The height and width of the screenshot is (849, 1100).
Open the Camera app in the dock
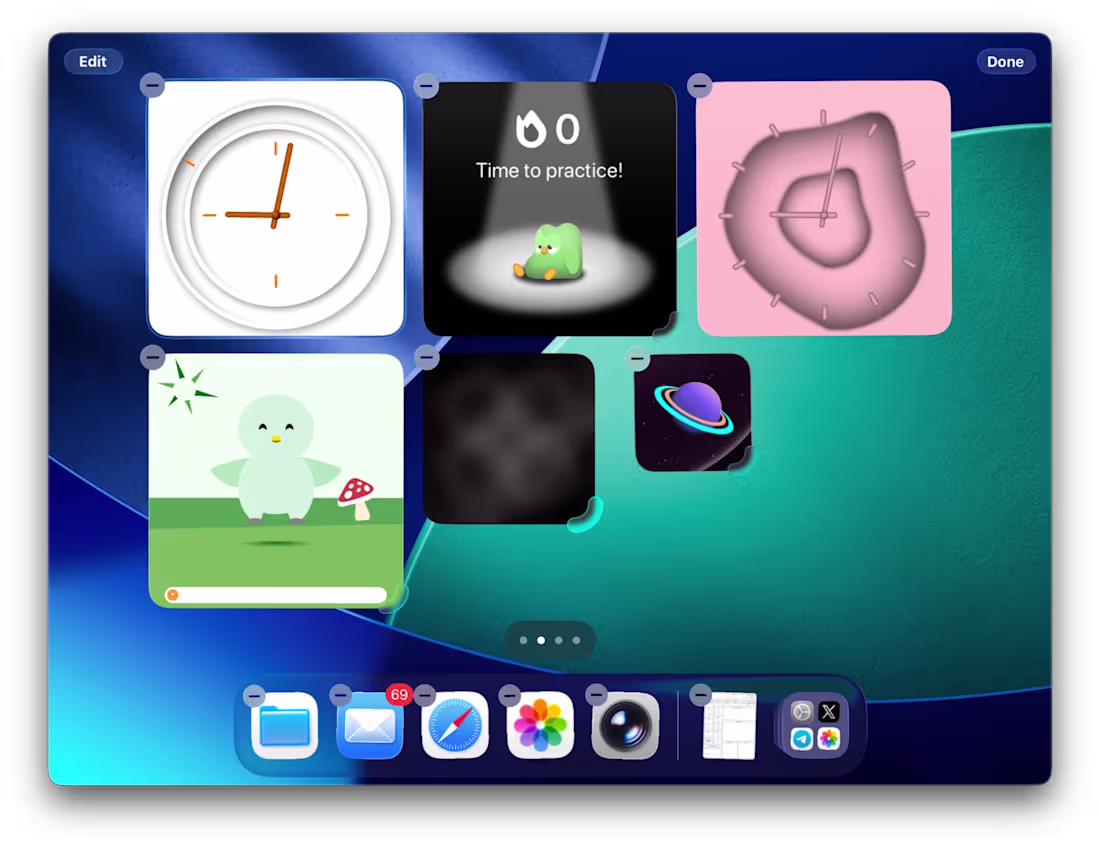pyautogui.click(x=625, y=726)
